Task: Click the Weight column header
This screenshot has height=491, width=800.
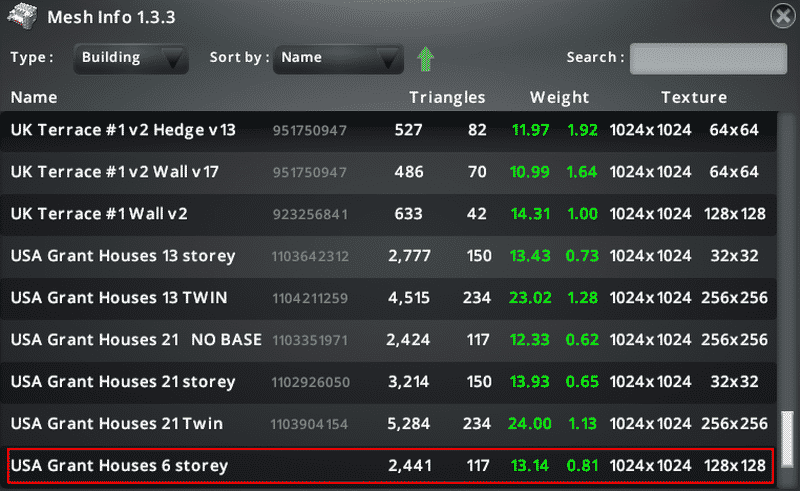Action: point(559,98)
